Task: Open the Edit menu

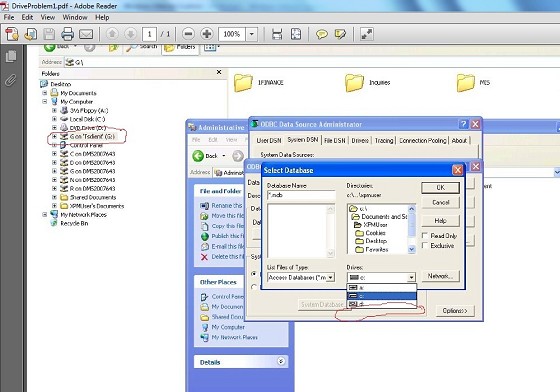Action: (x=27, y=17)
